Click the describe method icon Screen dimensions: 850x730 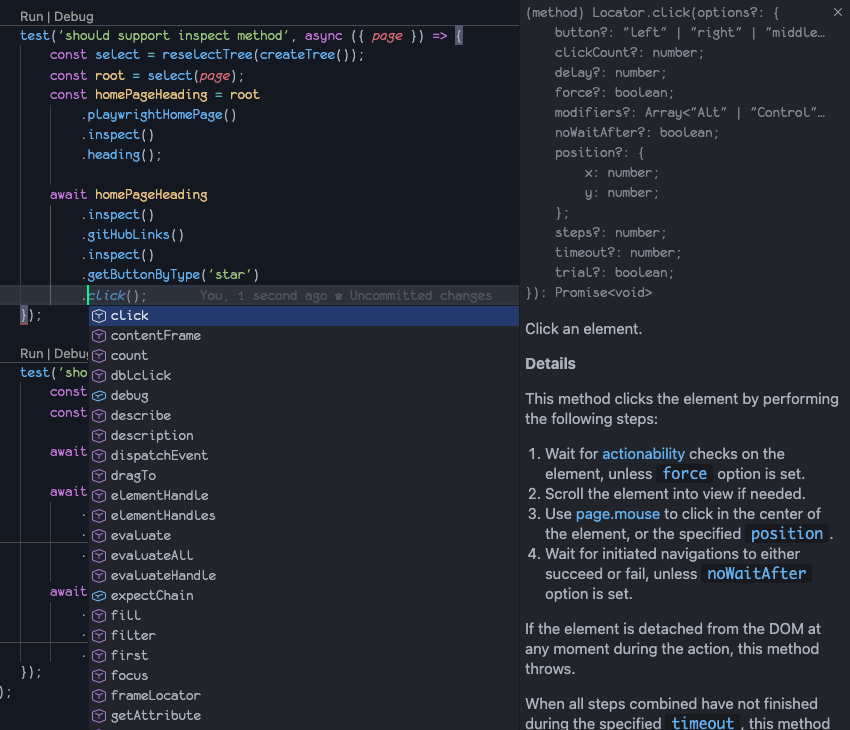pyautogui.click(x=98, y=415)
